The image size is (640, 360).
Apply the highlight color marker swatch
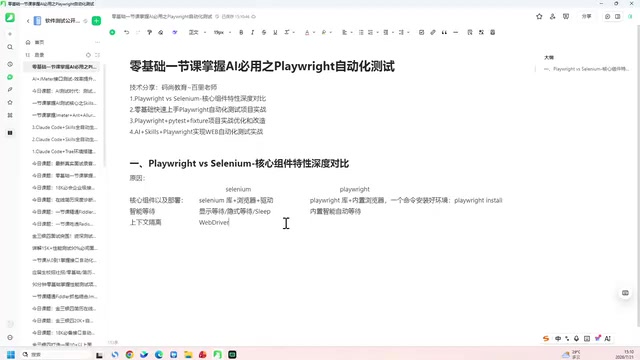pyautogui.click(x=324, y=32)
